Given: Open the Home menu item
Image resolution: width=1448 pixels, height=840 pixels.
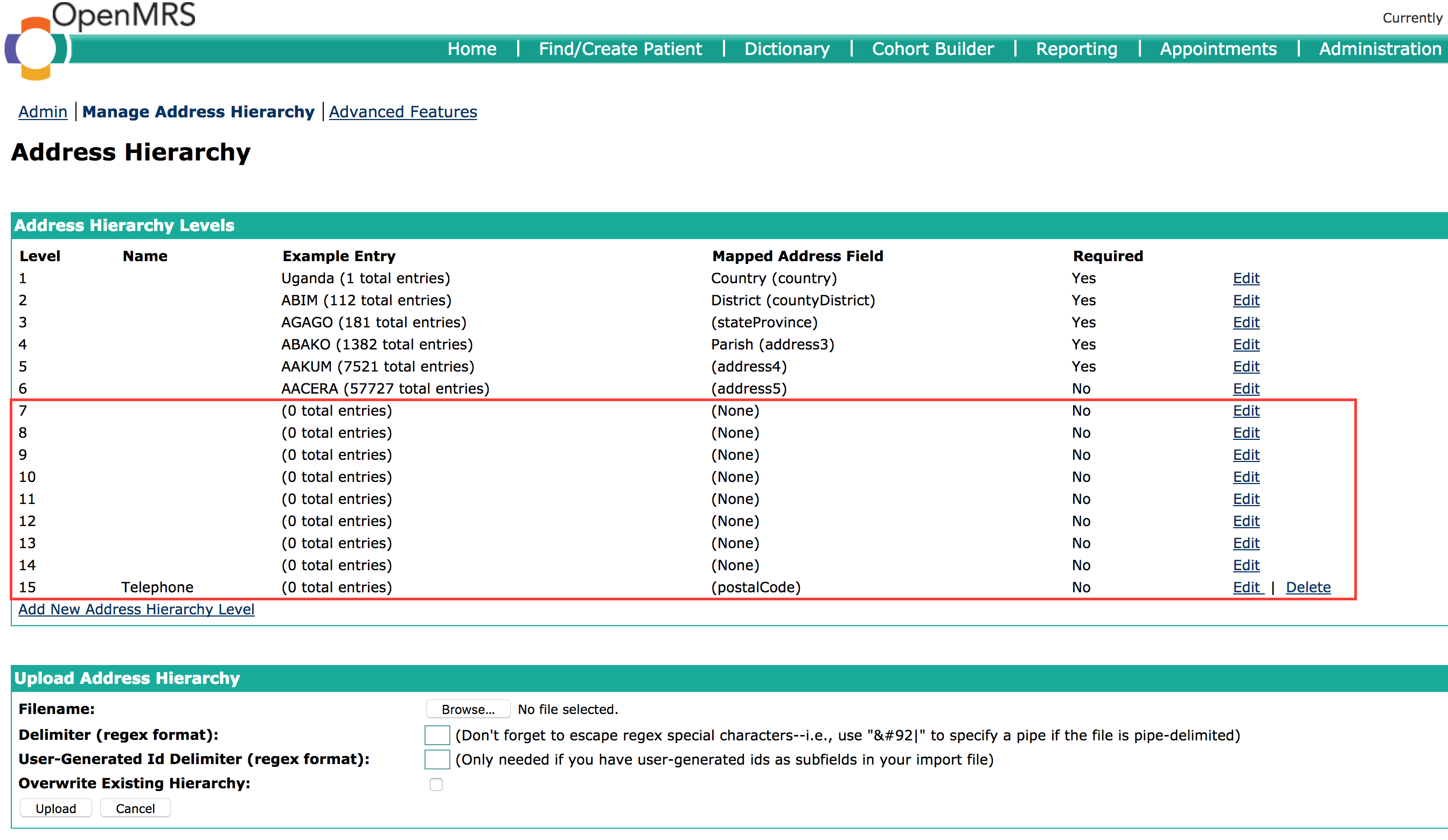Looking at the screenshot, I should (472, 49).
